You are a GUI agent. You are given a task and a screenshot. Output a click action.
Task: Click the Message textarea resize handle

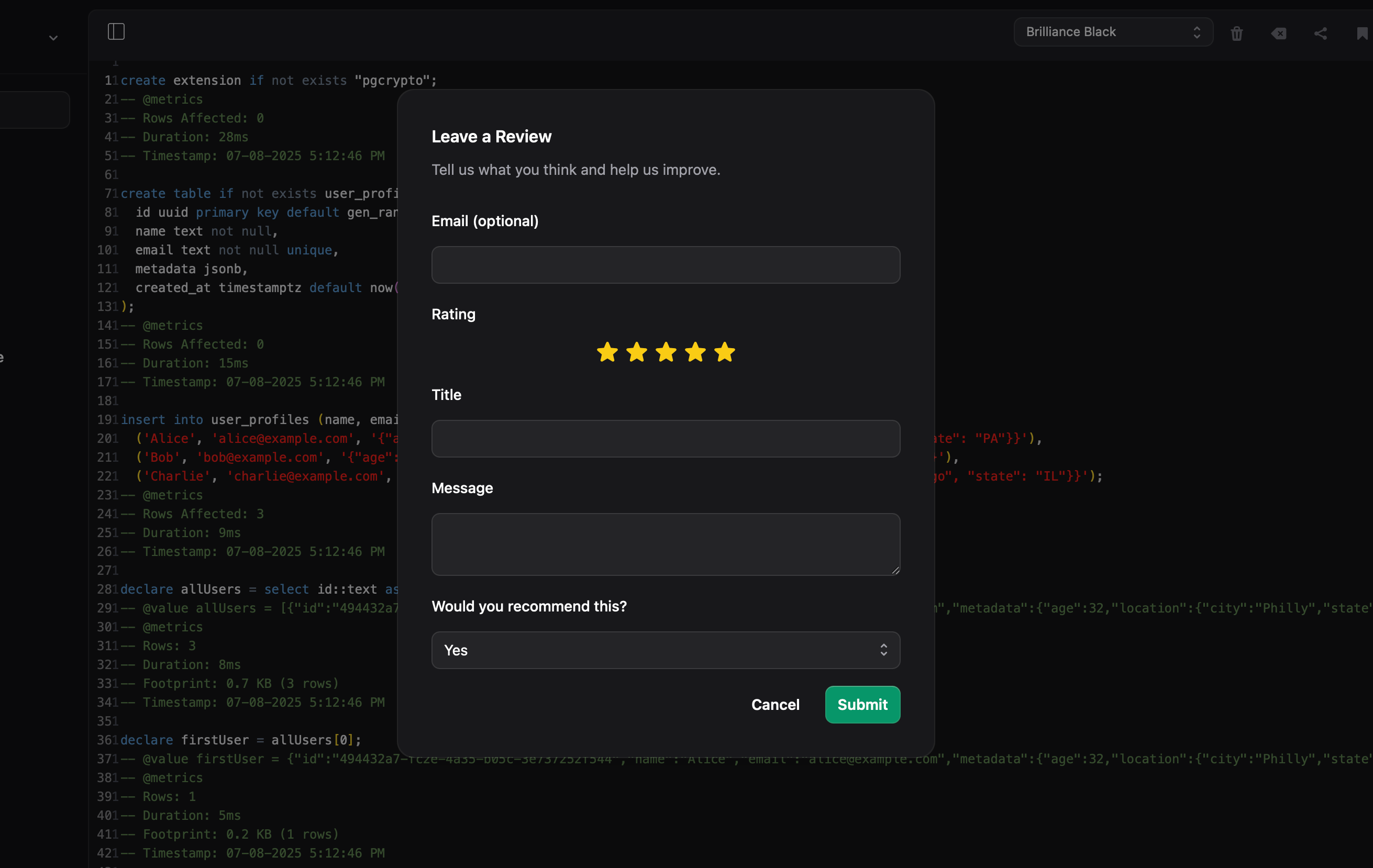coord(895,570)
